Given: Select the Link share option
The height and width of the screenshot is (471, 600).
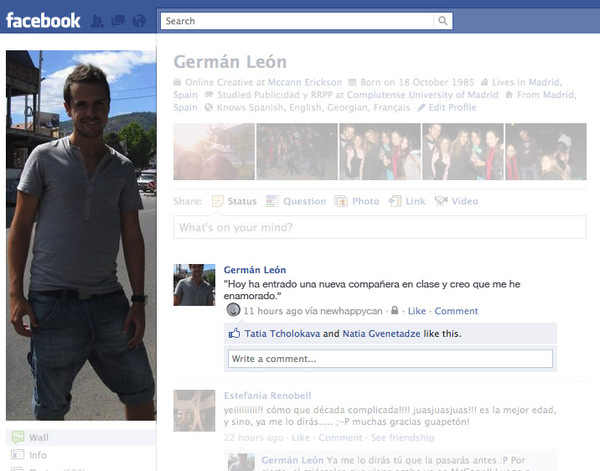Looking at the screenshot, I should click(x=415, y=201).
